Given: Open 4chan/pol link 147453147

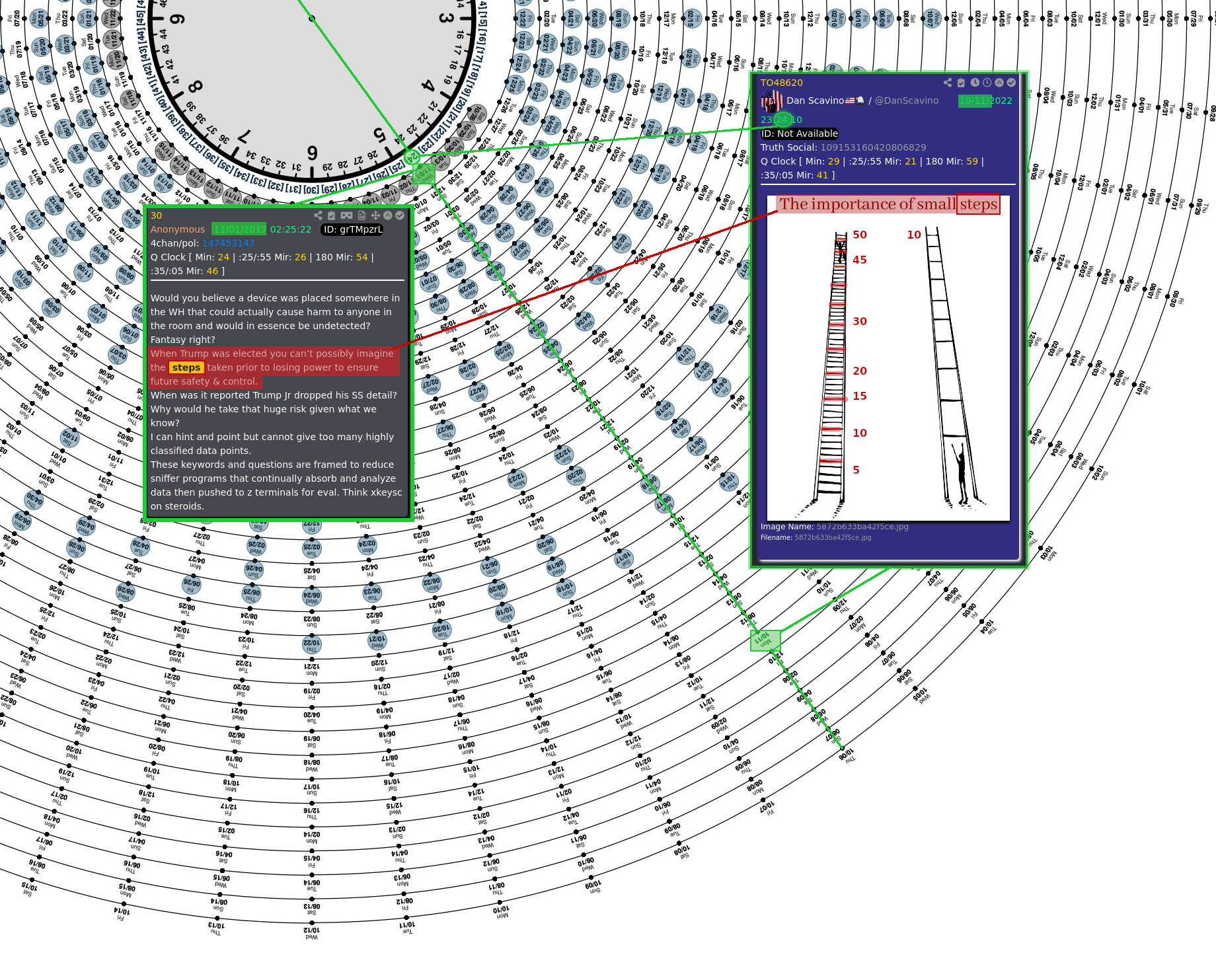Looking at the screenshot, I should coord(228,243).
